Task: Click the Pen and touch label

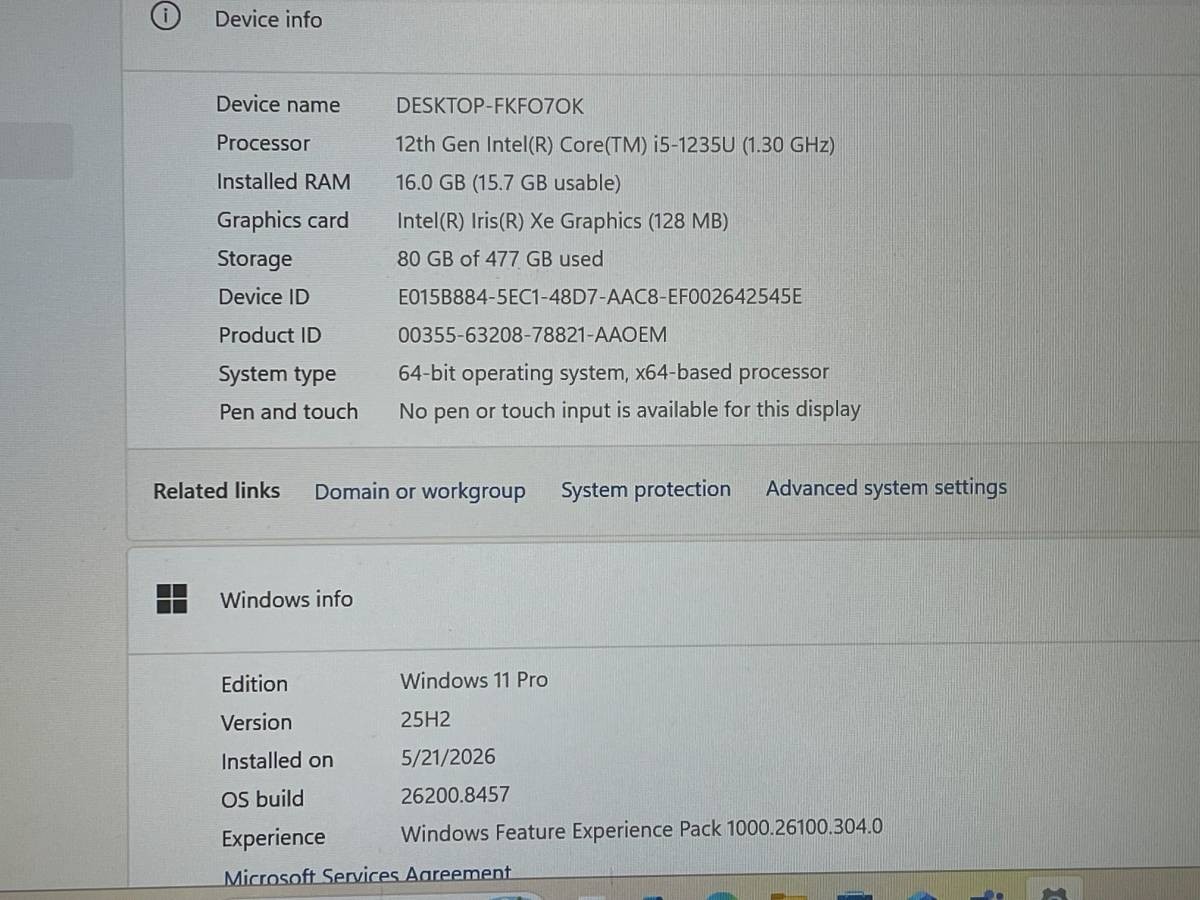Action: tap(288, 412)
